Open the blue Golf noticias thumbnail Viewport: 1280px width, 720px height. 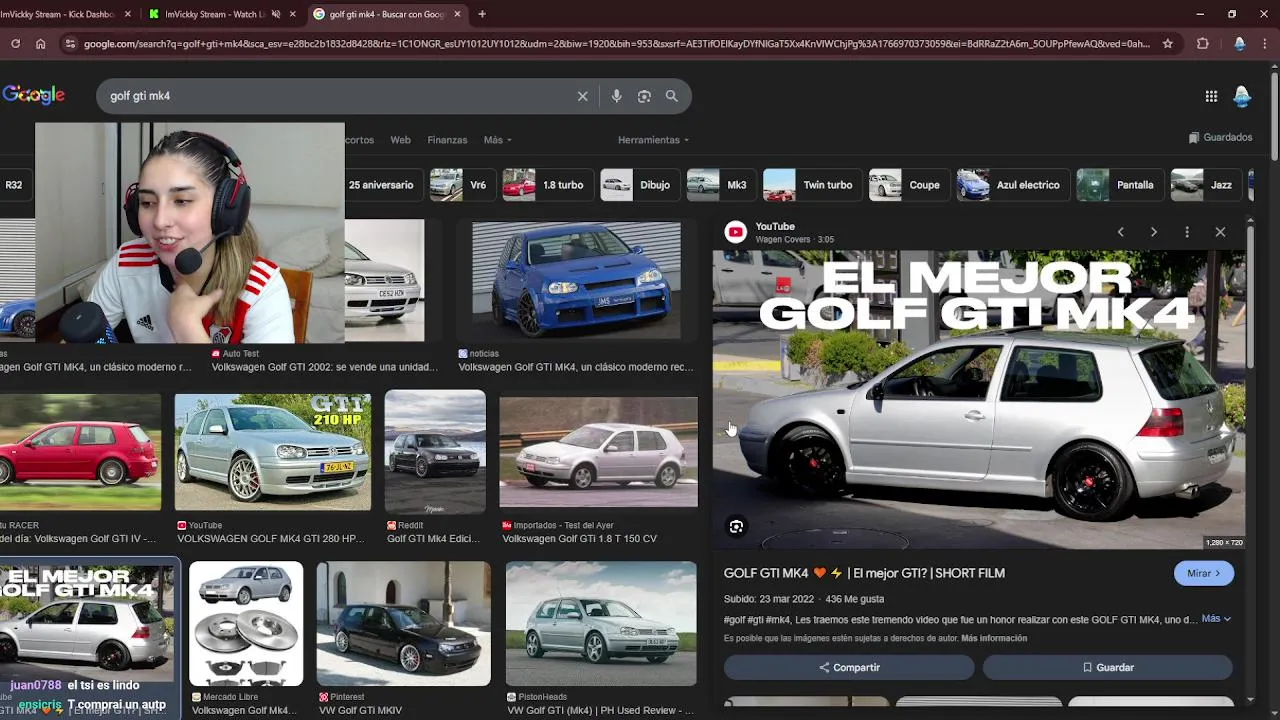tap(576, 281)
